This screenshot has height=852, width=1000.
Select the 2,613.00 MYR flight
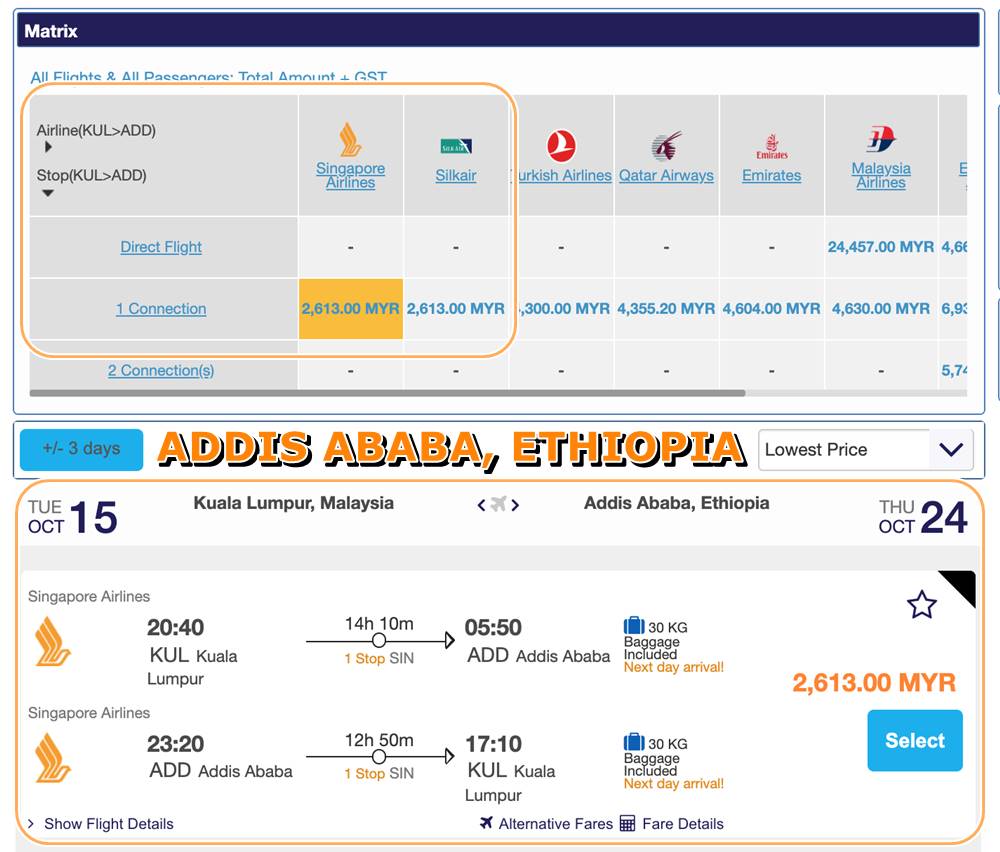pyautogui.click(x=915, y=740)
